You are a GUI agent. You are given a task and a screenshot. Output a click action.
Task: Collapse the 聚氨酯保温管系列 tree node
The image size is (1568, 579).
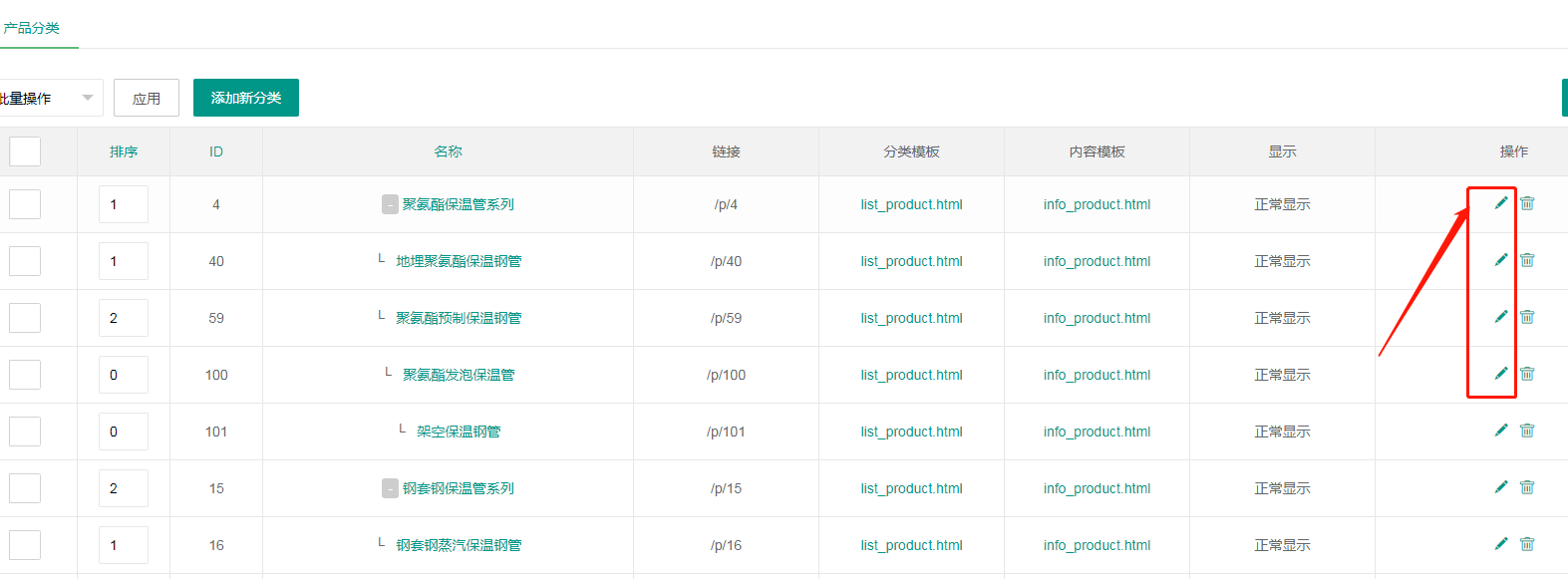pos(390,204)
